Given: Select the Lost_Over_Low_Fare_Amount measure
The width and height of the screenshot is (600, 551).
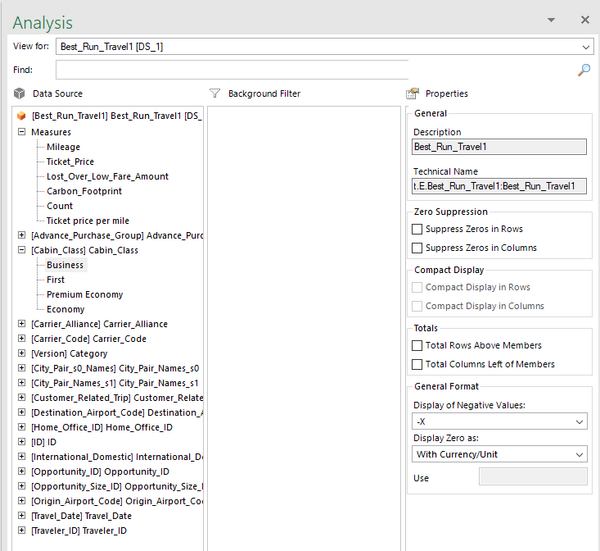Looking at the screenshot, I should point(107,176).
